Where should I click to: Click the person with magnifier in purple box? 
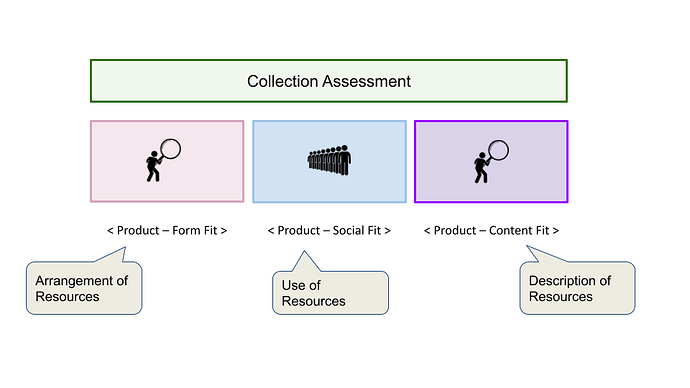click(491, 161)
